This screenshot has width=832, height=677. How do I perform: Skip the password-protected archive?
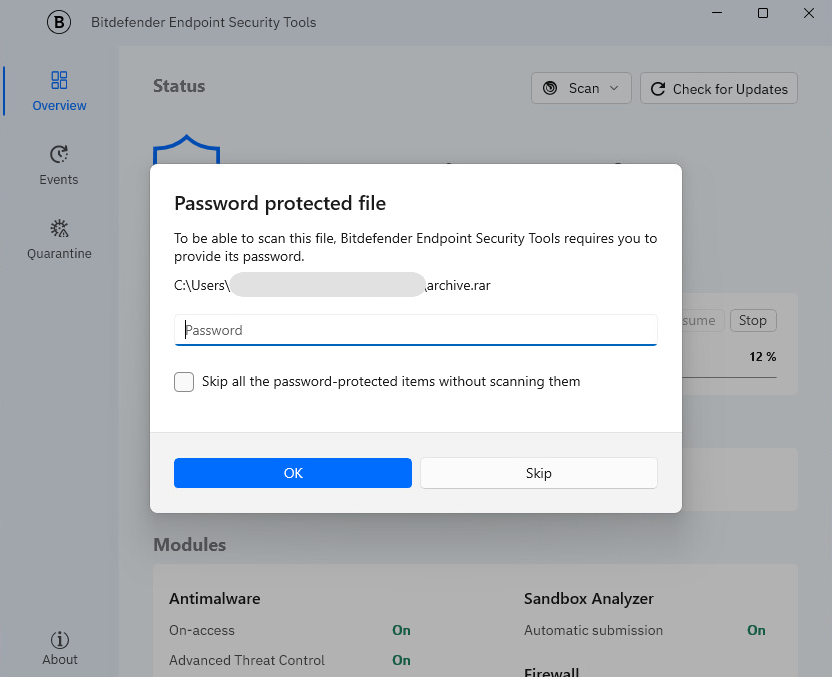pos(538,473)
